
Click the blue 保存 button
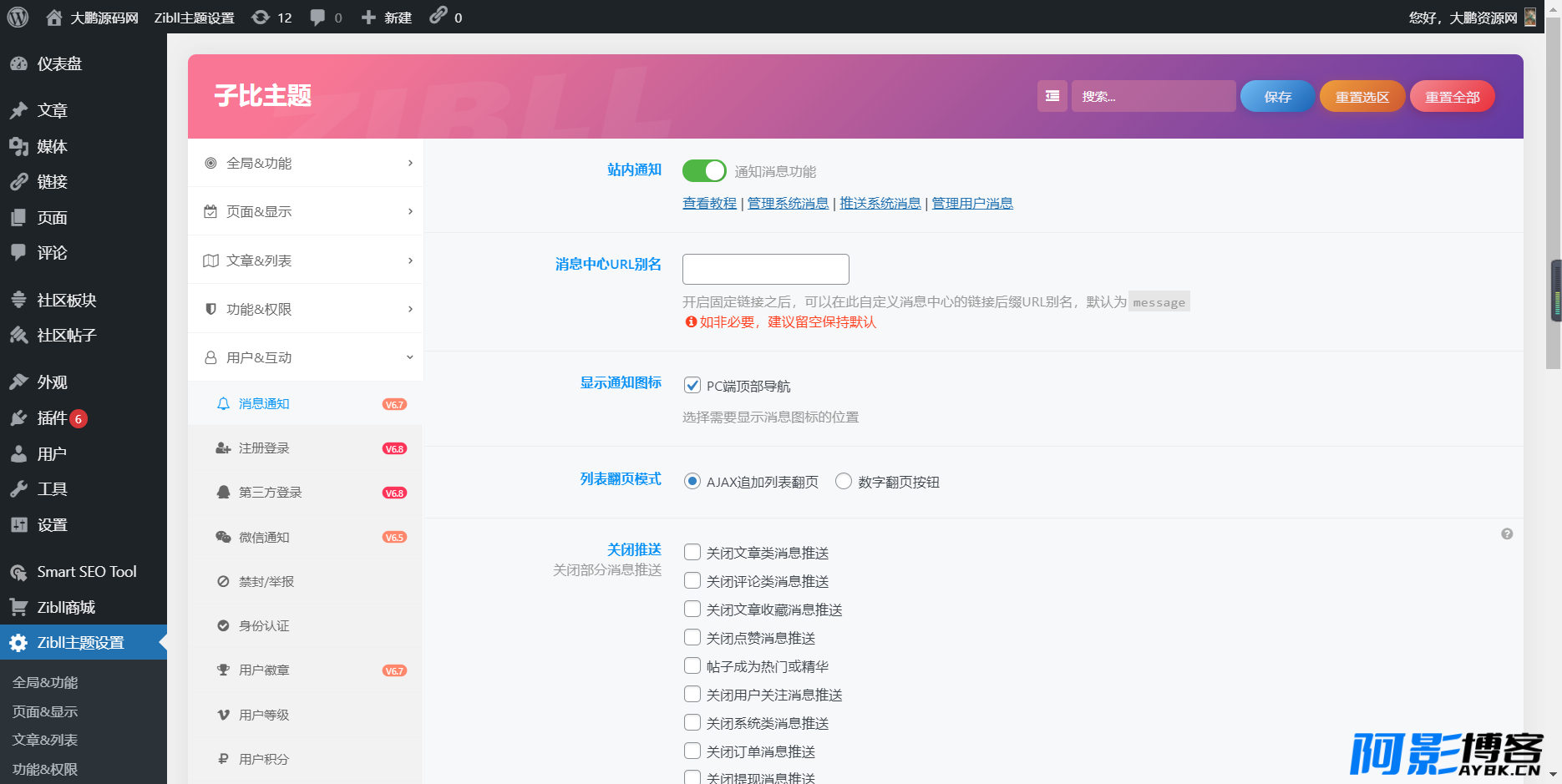coord(1277,96)
